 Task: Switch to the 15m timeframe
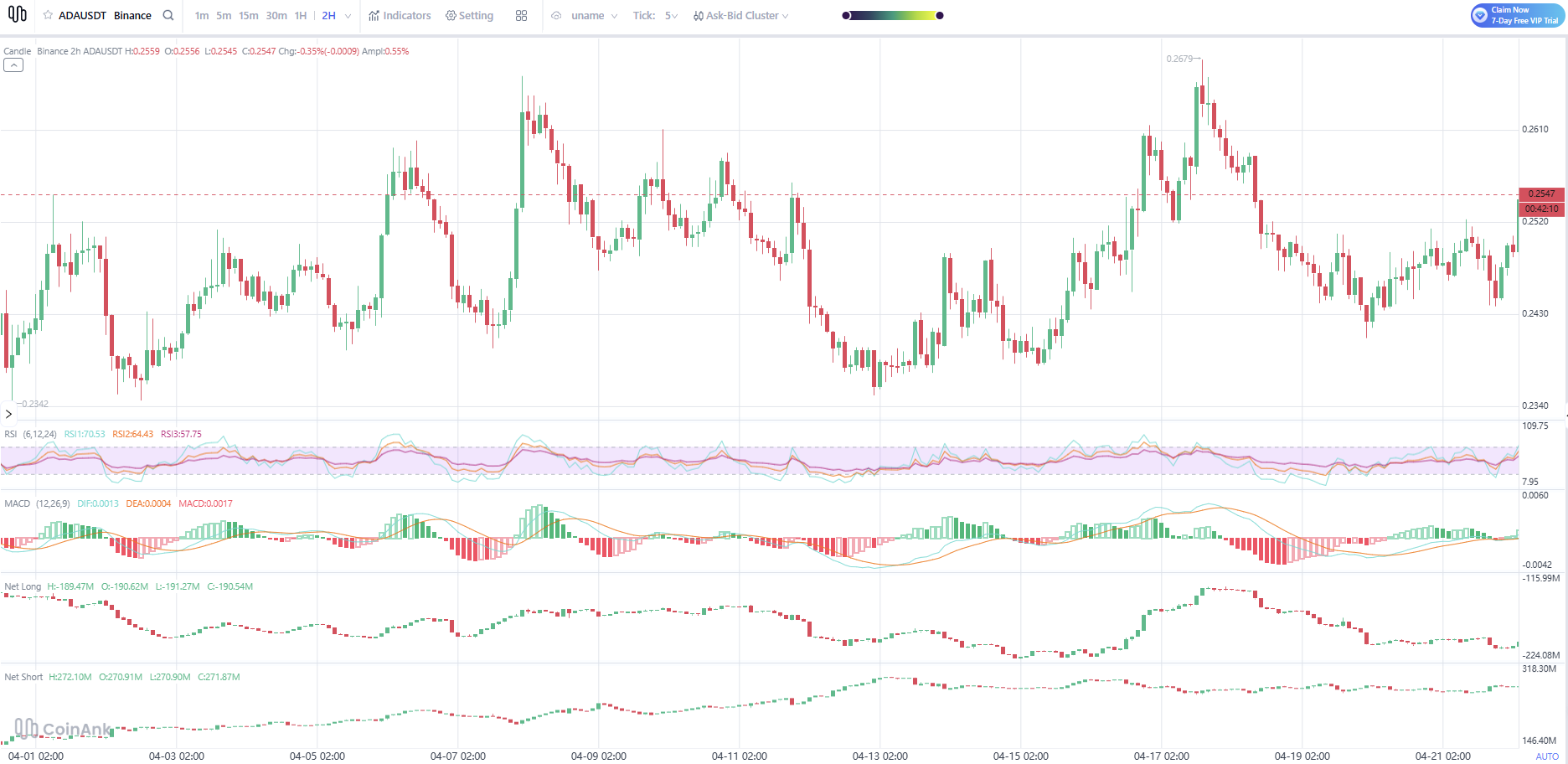[x=248, y=15]
